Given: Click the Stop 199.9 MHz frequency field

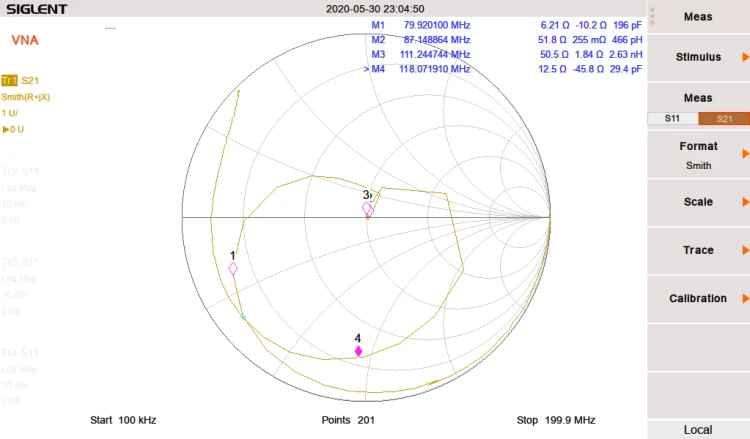Looking at the screenshot, I should 556,420.
